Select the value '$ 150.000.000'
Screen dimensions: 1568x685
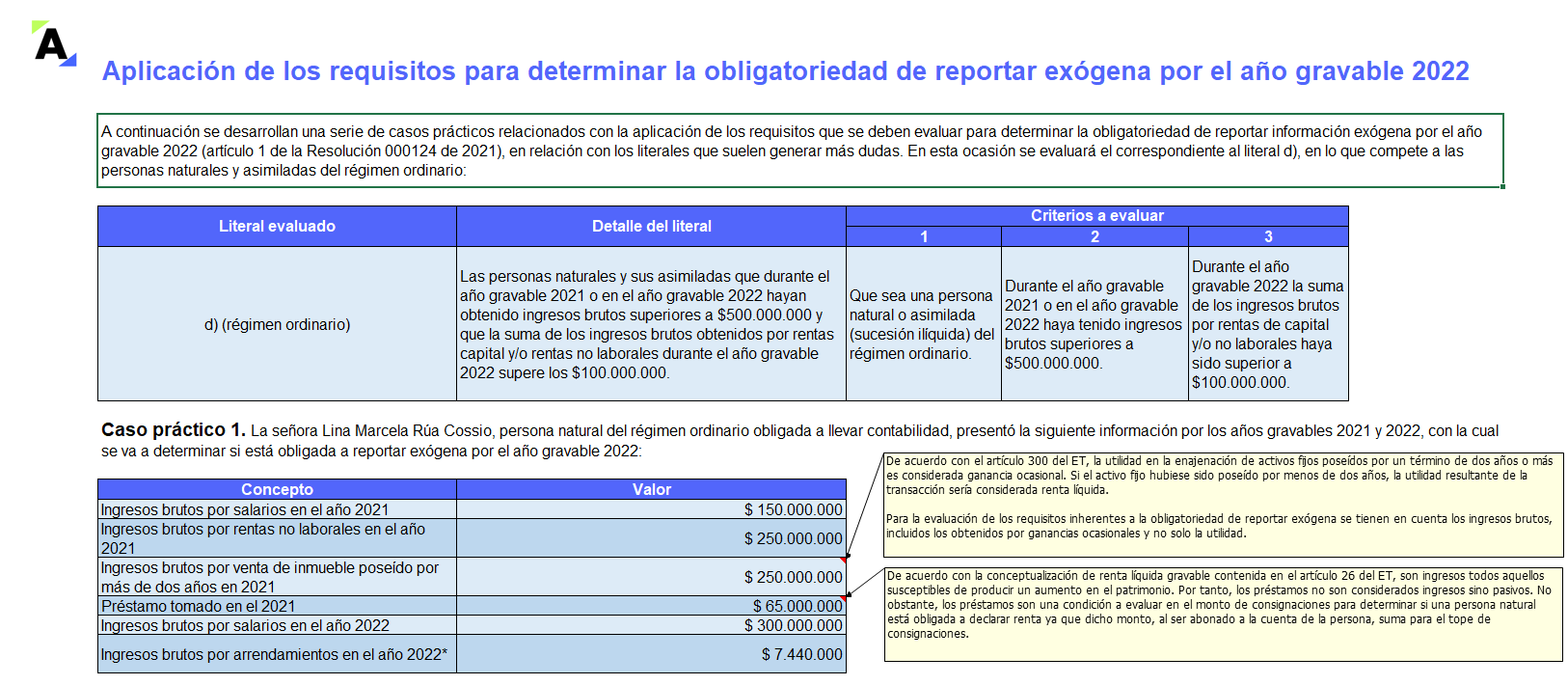click(x=652, y=509)
